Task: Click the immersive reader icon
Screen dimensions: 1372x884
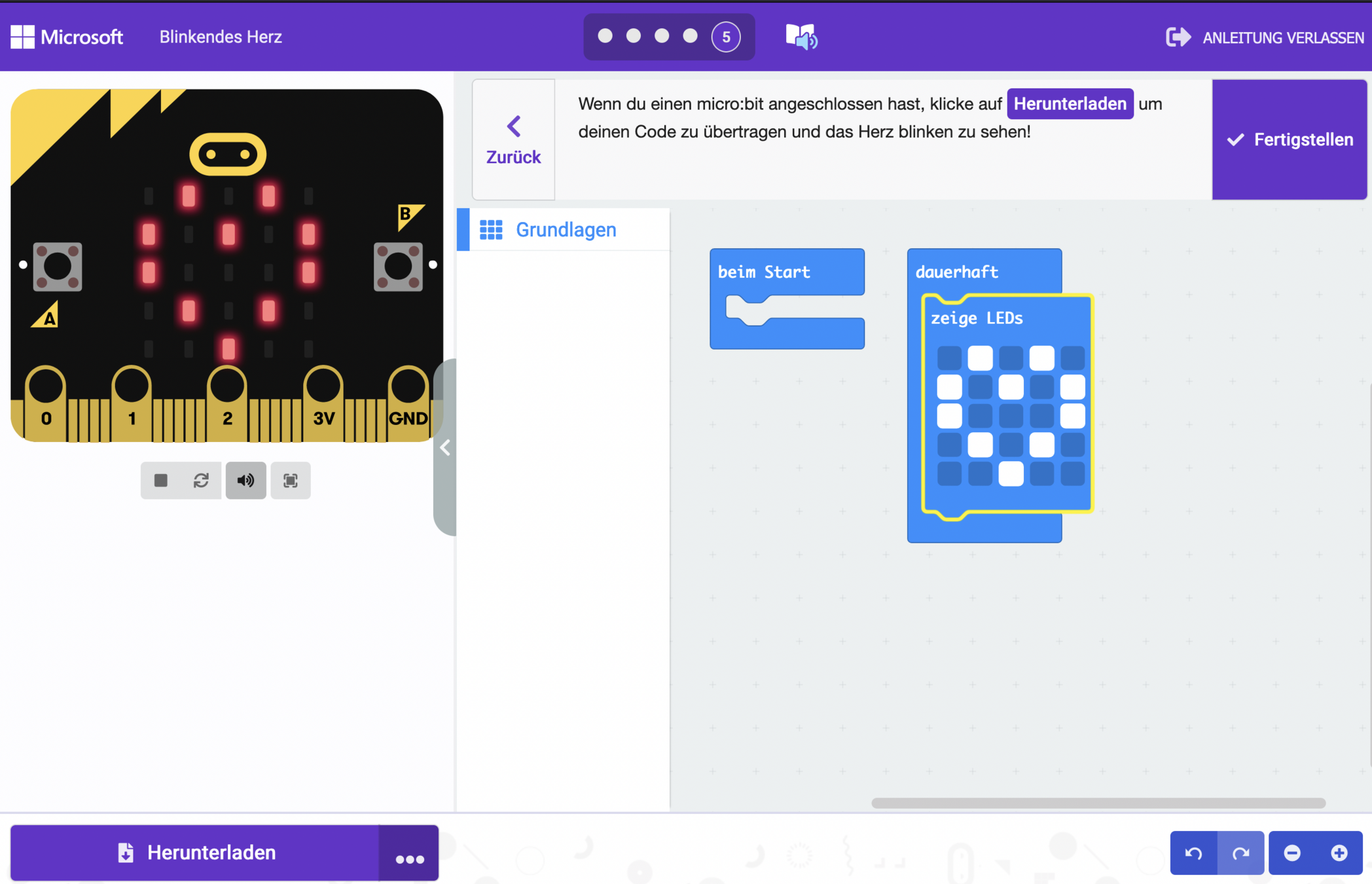Action: tap(801, 37)
